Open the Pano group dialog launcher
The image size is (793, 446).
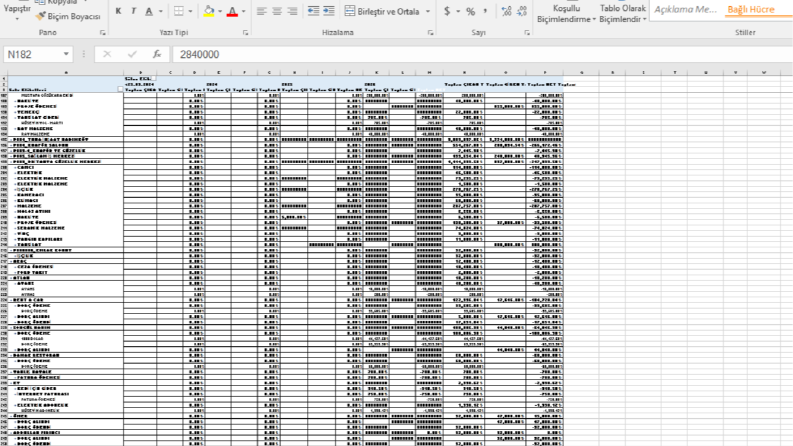click(103, 33)
